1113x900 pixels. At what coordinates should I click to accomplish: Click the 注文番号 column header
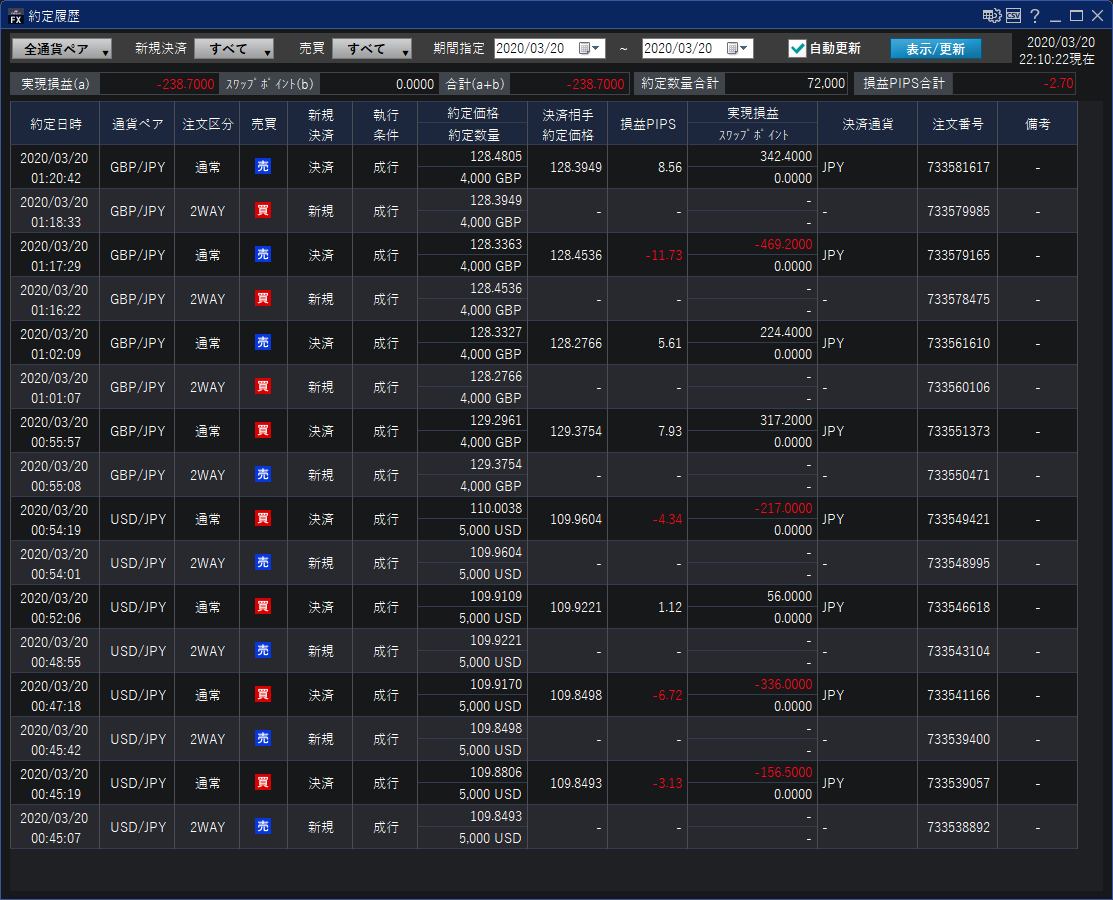957,124
